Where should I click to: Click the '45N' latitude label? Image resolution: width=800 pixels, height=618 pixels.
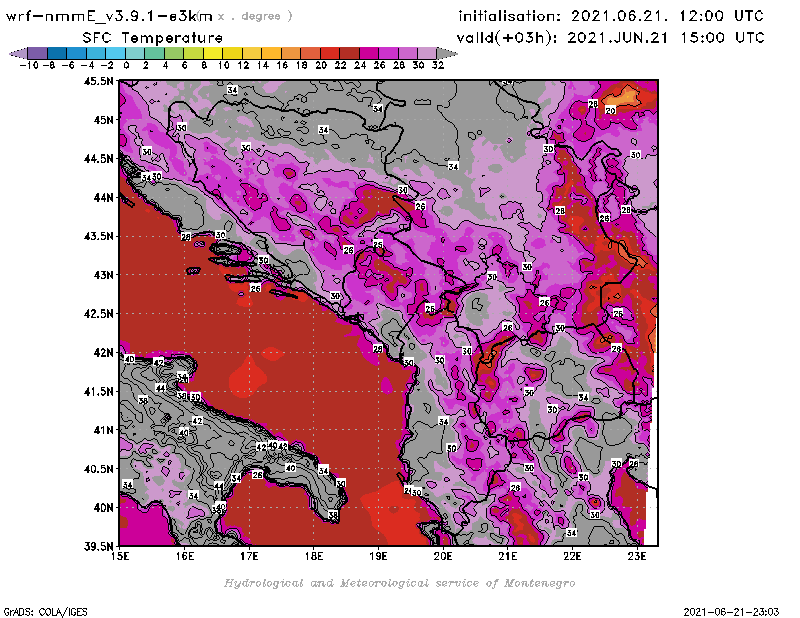coord(103,119)
